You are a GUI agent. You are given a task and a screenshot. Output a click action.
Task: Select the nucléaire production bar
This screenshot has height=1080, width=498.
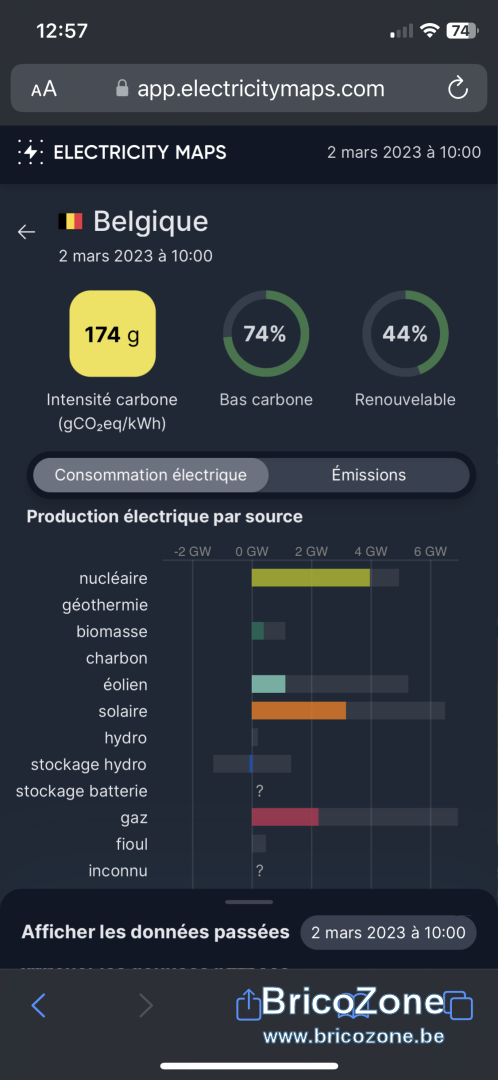click(x=311, y=578)
